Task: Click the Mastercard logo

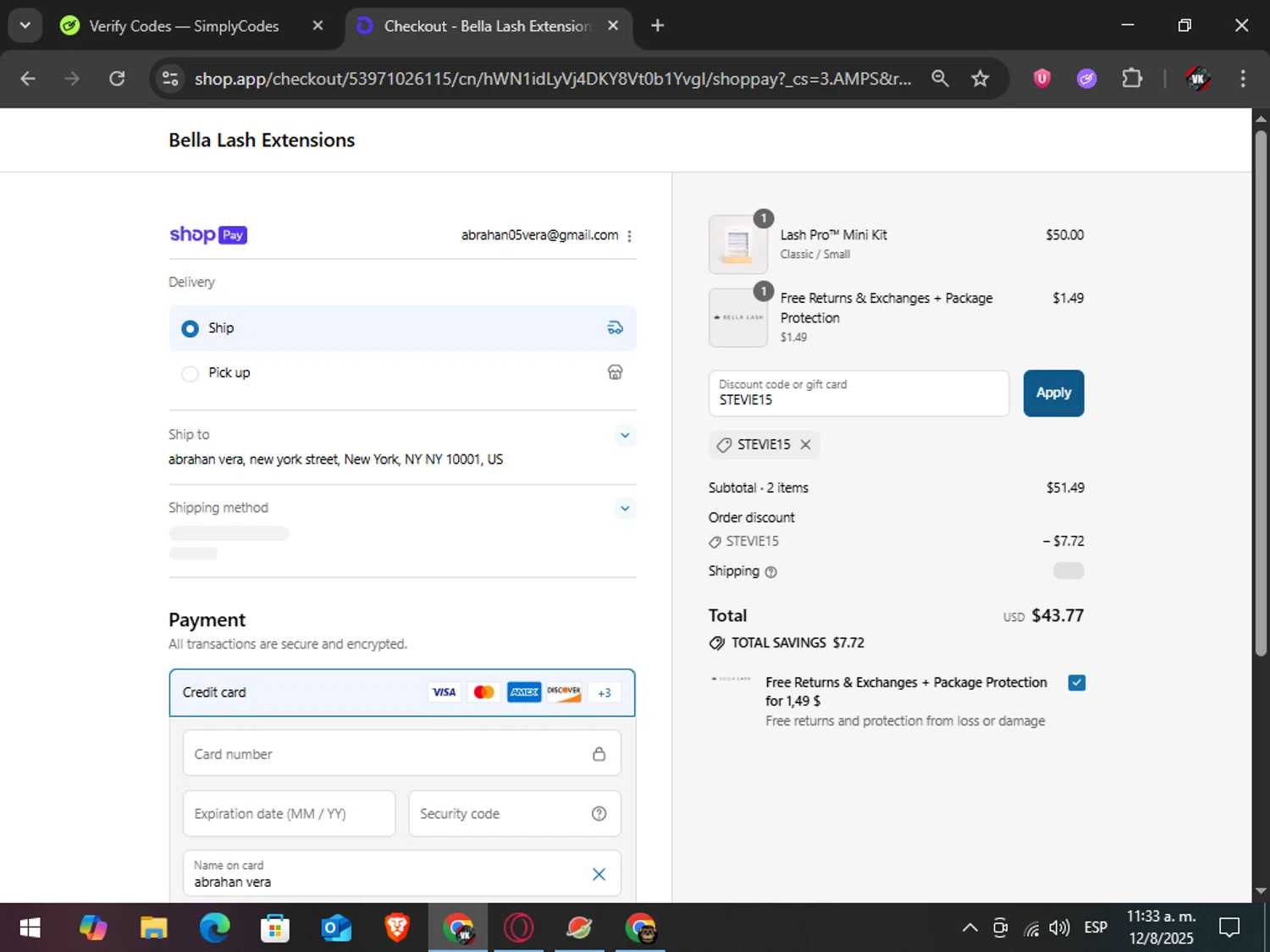Action: [484, 692]
